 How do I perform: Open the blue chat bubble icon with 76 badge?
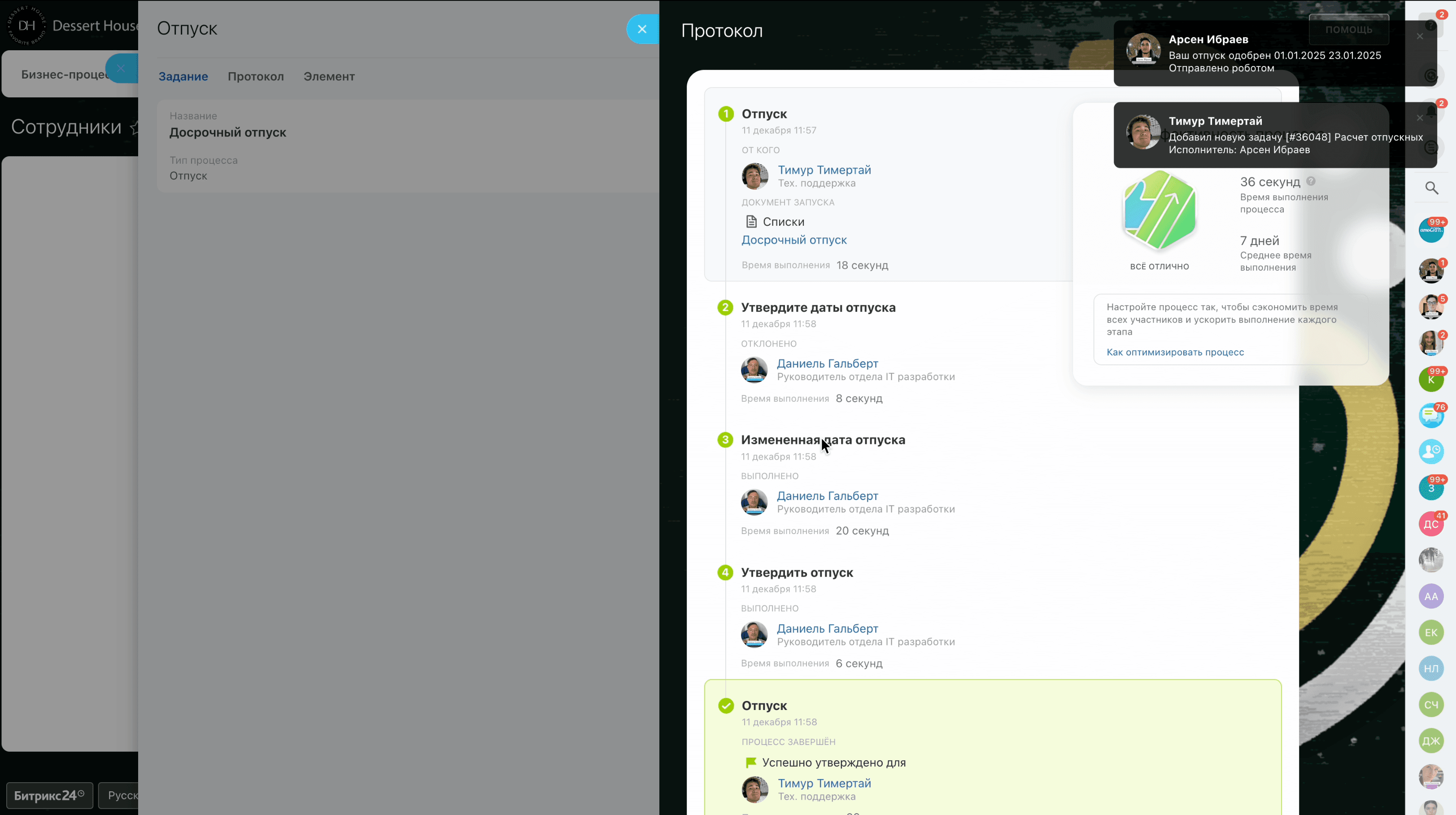1431,416
